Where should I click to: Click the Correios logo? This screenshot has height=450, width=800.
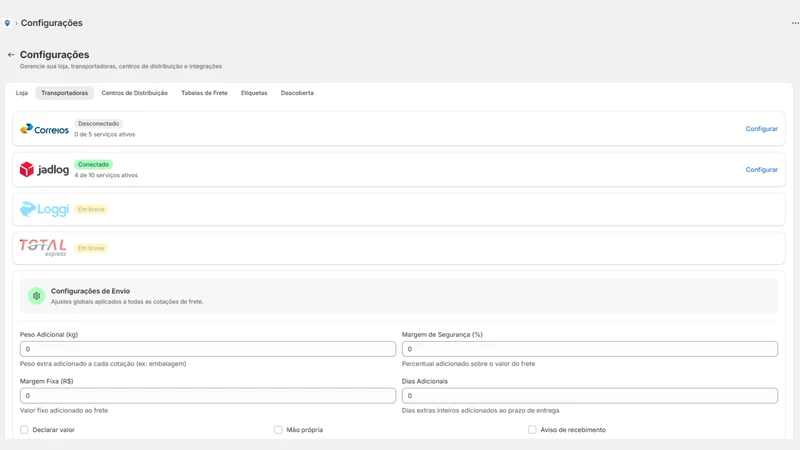[x=44, y=129]
